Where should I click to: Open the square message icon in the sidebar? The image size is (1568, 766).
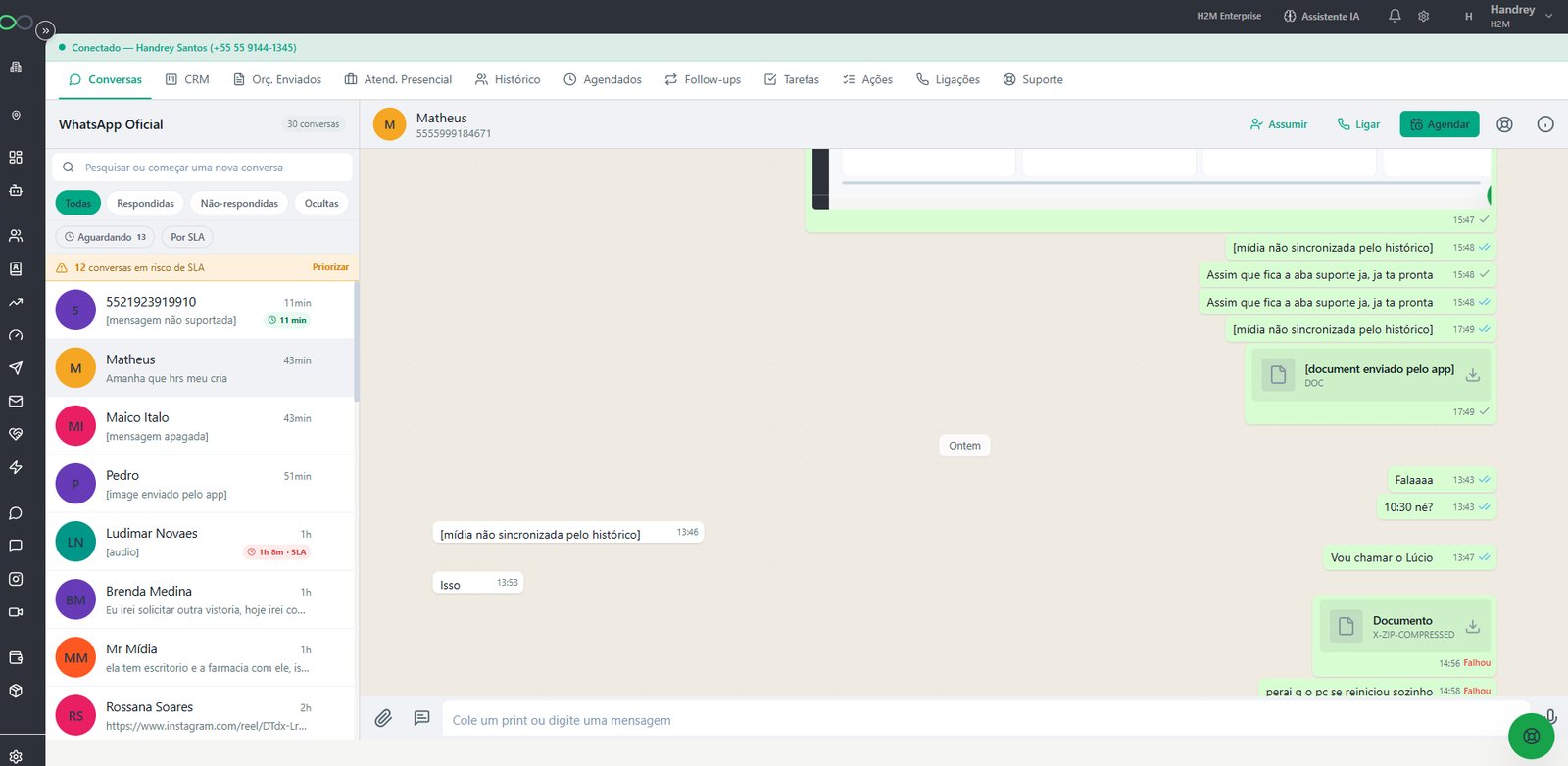[16, 546]
